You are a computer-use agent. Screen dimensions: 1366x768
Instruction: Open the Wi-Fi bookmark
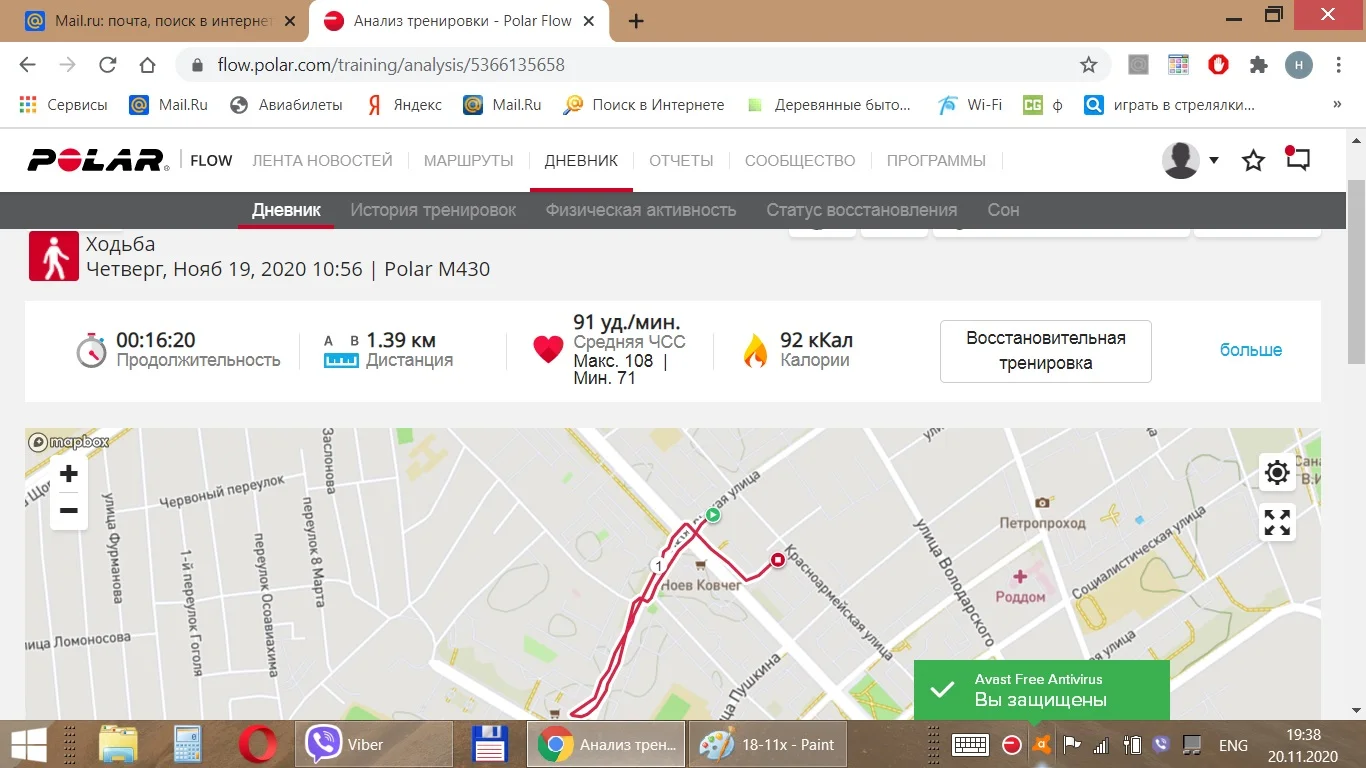pyautogui.click(x=970, y=104)
